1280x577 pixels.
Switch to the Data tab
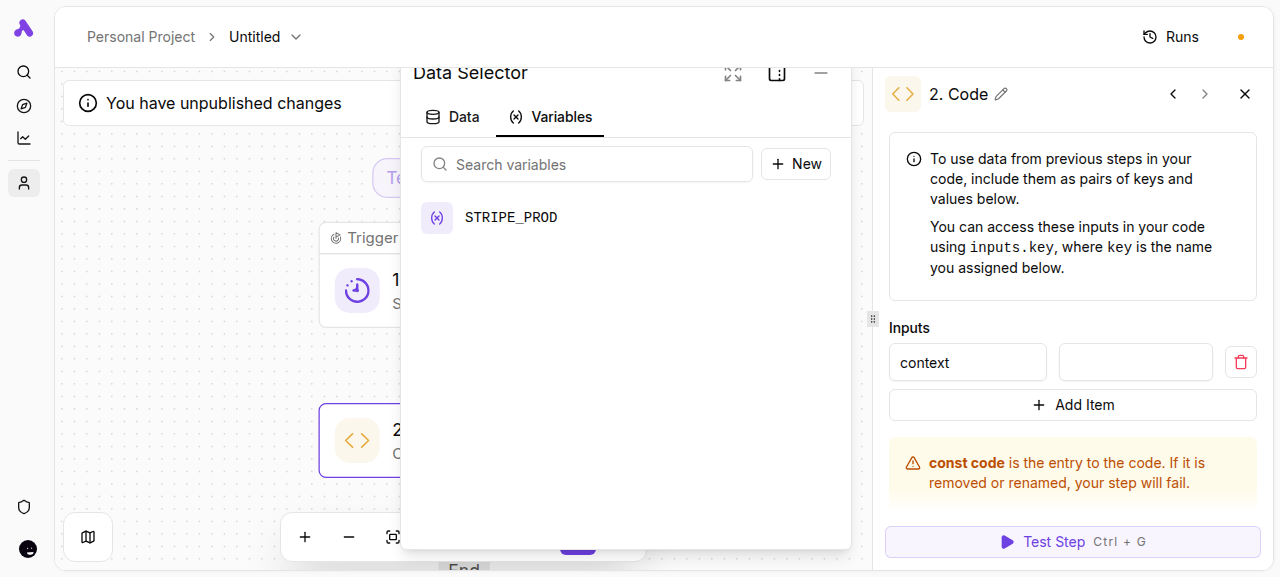point(452,117)
